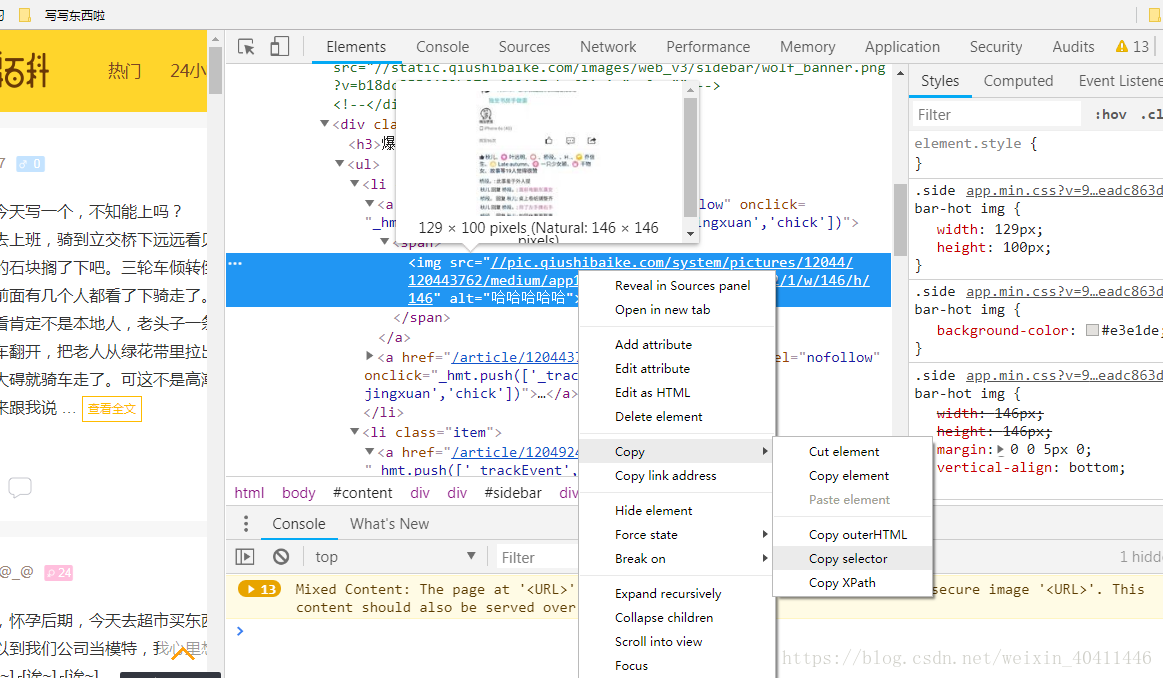
Task: Open the Sources tab
Action: coord(524,47)
